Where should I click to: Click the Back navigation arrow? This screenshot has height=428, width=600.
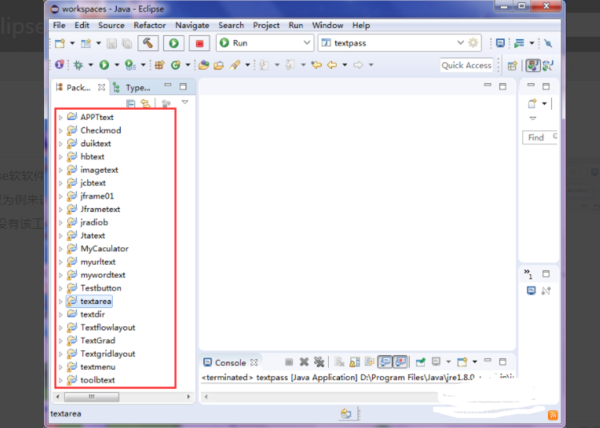tap(332, 65)
